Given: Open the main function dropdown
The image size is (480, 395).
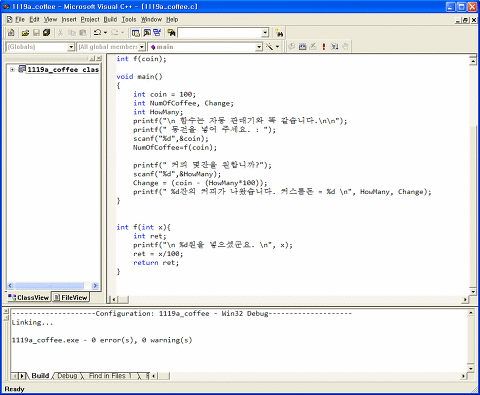Looking at the screenshot, I should [x=259, y=47].
